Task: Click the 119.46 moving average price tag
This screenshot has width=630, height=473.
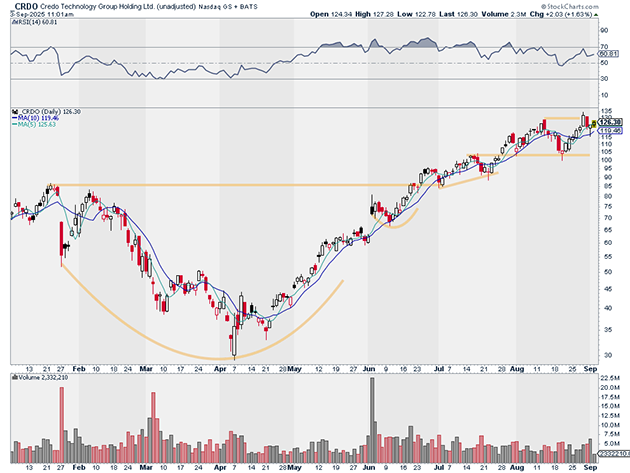Action: pyautogui.click(x=609, y=130)
